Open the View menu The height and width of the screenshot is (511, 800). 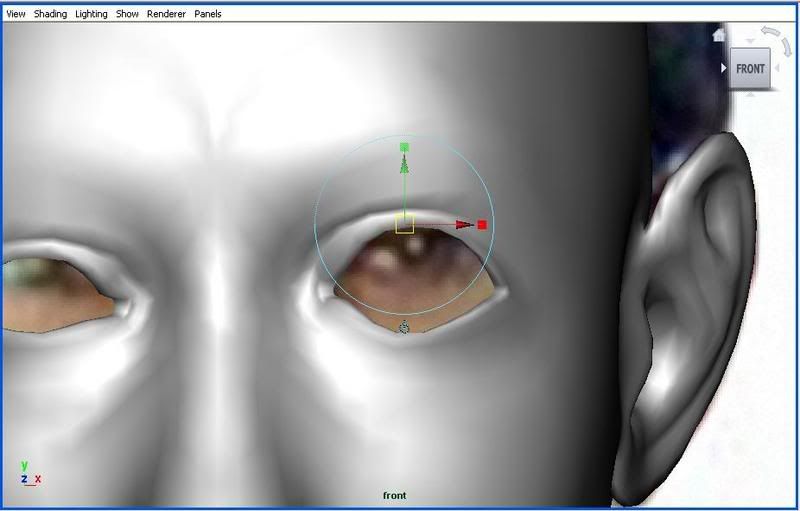[x=15, y=14]
